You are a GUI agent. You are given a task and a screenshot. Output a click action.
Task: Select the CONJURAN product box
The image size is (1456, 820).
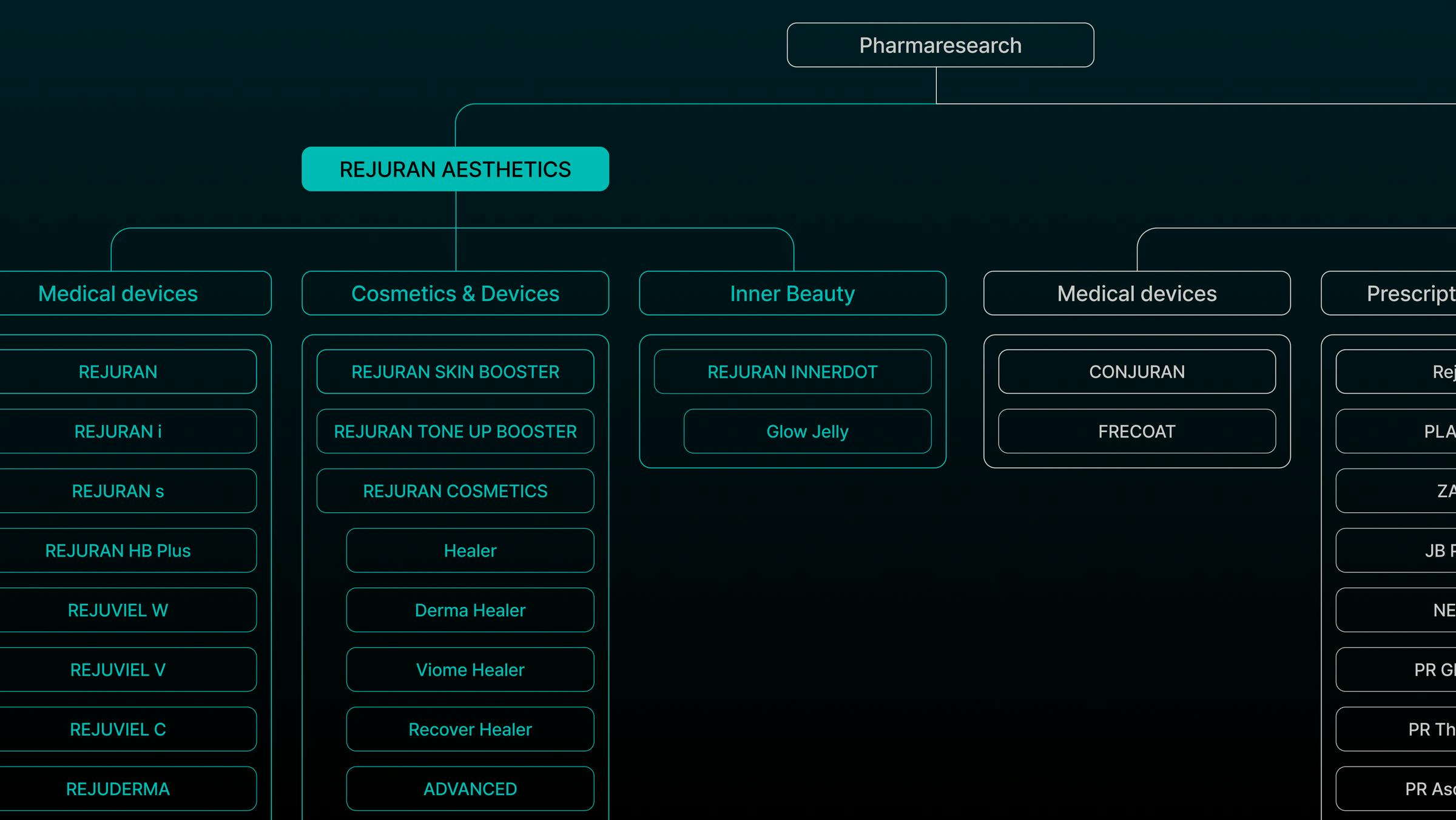(x=1137, y=371)
